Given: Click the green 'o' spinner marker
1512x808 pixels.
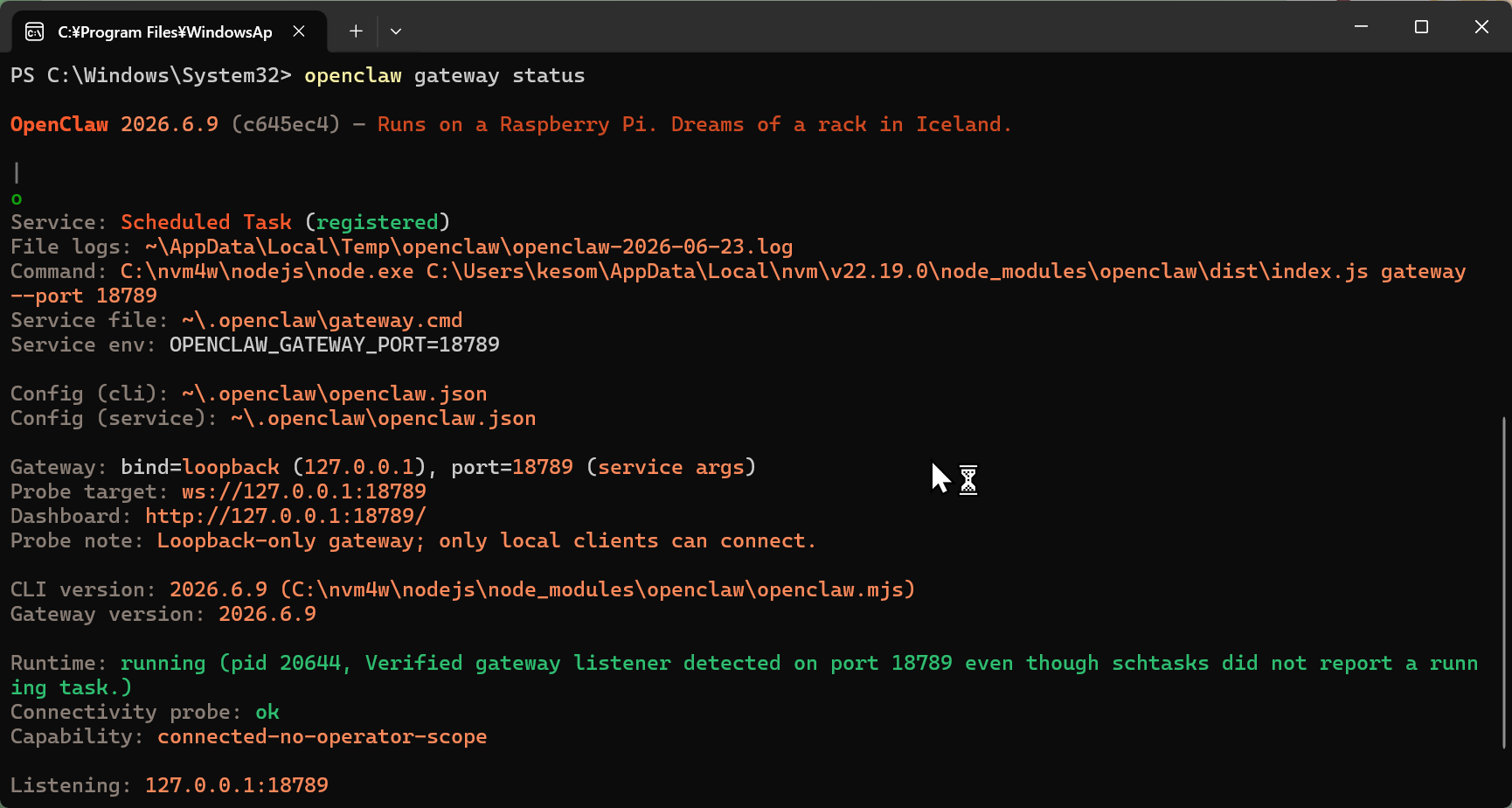Looking at the screenshot, I should pos(17,199).
